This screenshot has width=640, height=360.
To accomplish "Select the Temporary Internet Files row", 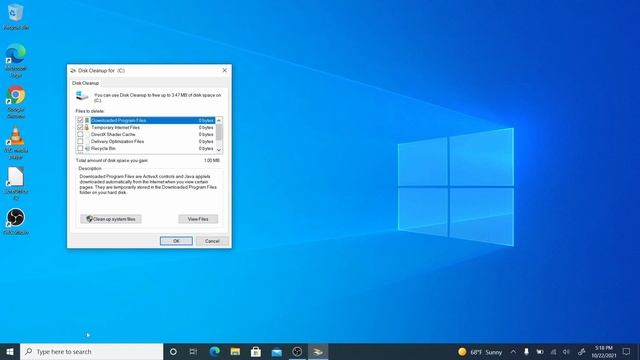I will click(x=146, y=127).
